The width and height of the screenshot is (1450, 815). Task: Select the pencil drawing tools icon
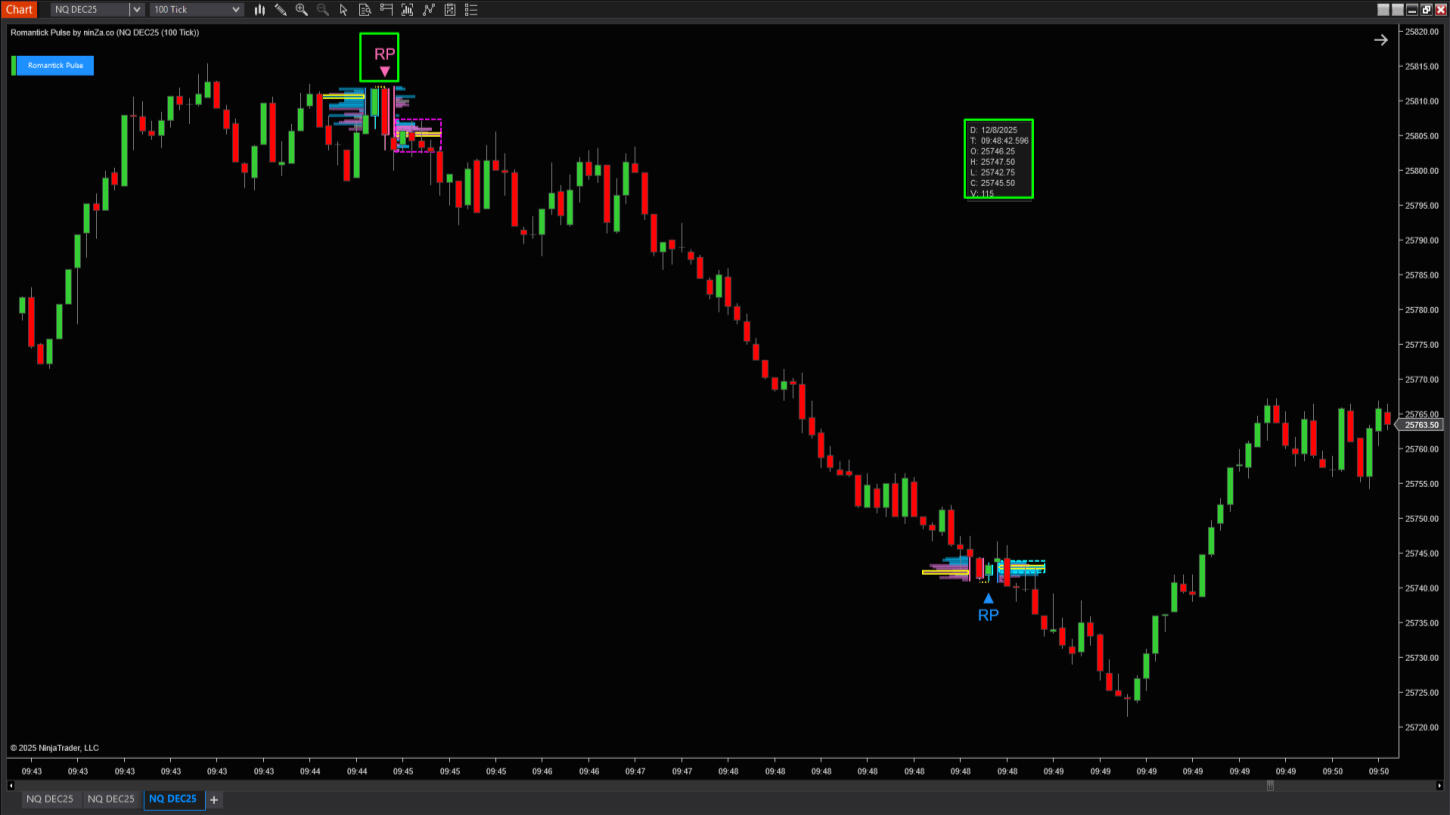(280, 10)
